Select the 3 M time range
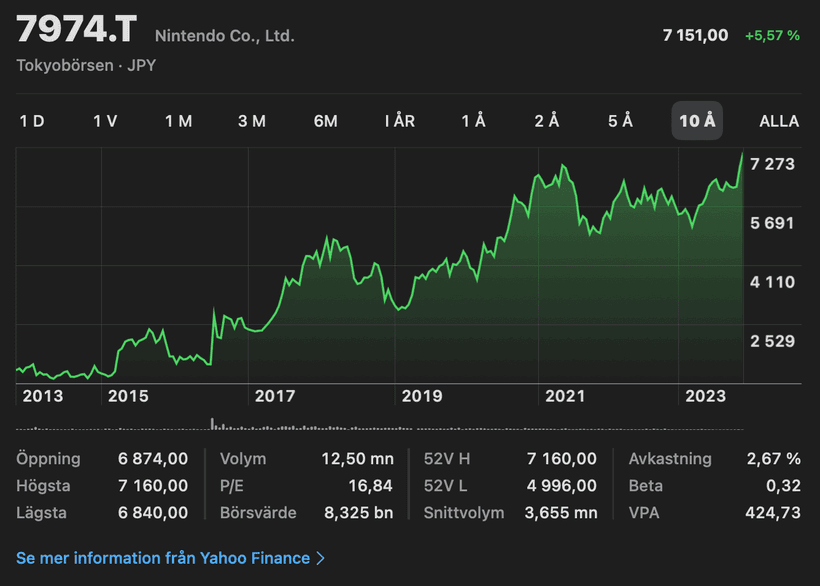The height and width of the screenshot is (586, 820). (252, 121)
